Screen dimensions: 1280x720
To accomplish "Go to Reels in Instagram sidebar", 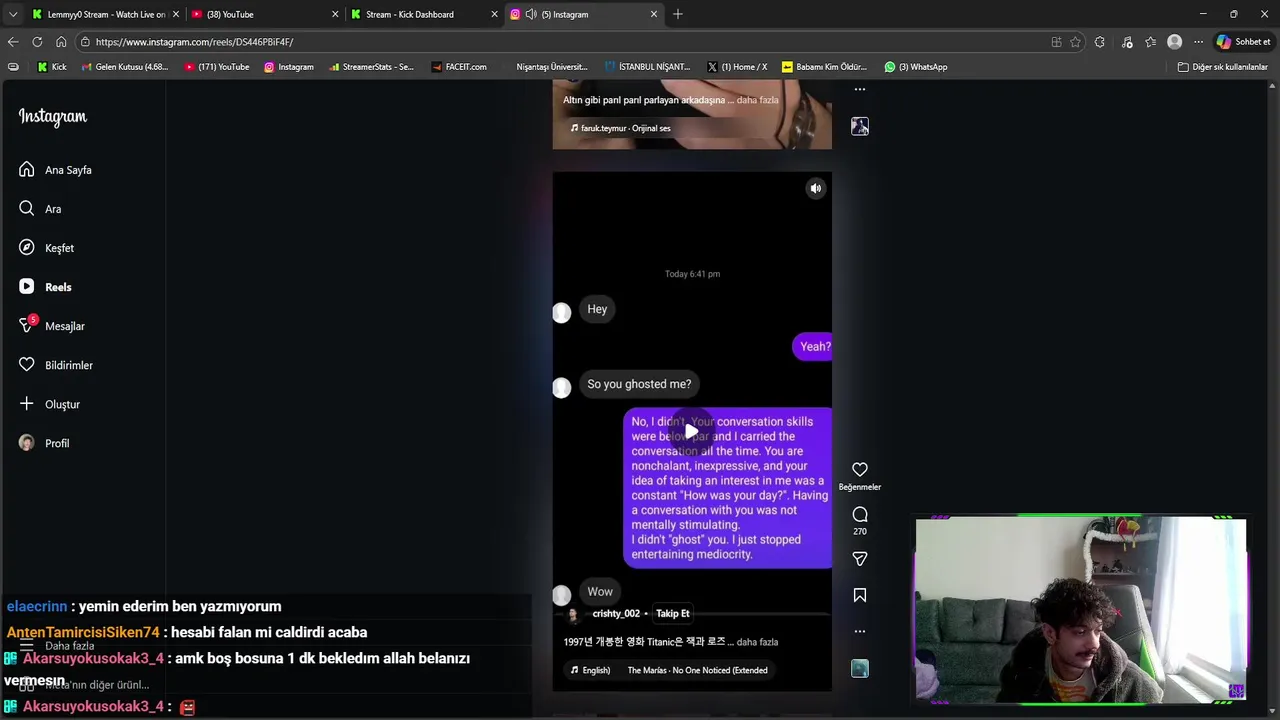I will [x=45, y=287].
